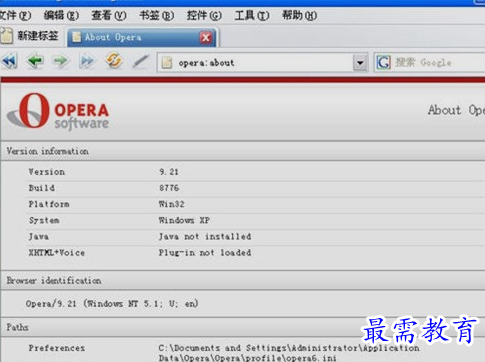
Task: Click the Platform label
Action: [49, 204]
